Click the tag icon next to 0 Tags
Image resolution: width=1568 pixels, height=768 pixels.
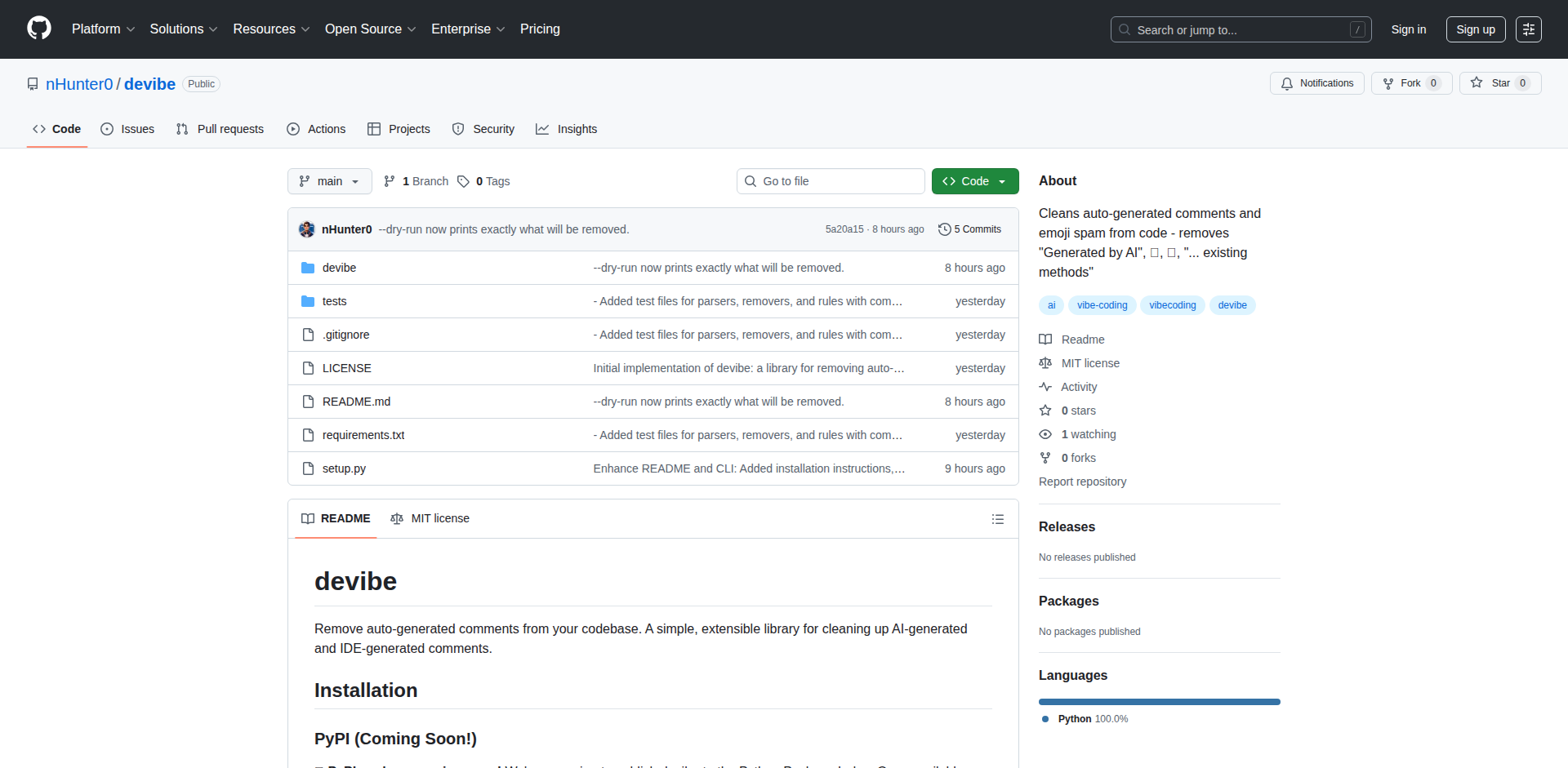point(463,181)
